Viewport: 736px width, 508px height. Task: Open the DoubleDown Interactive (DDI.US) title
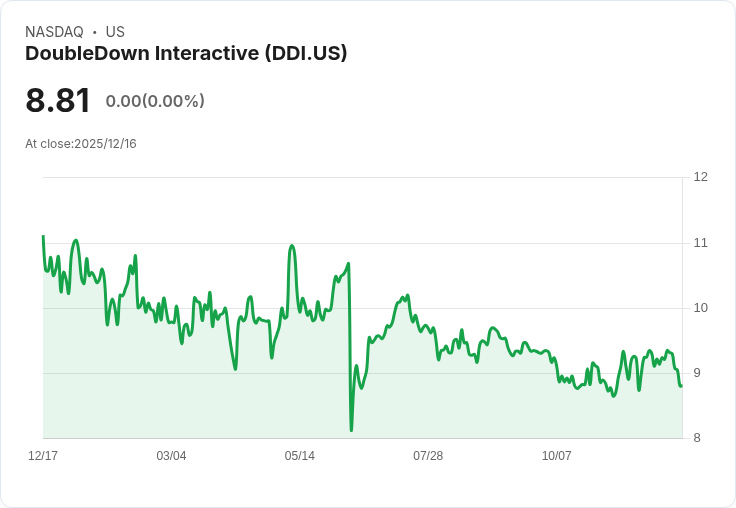pyautogui.click(x=186, y=54)
